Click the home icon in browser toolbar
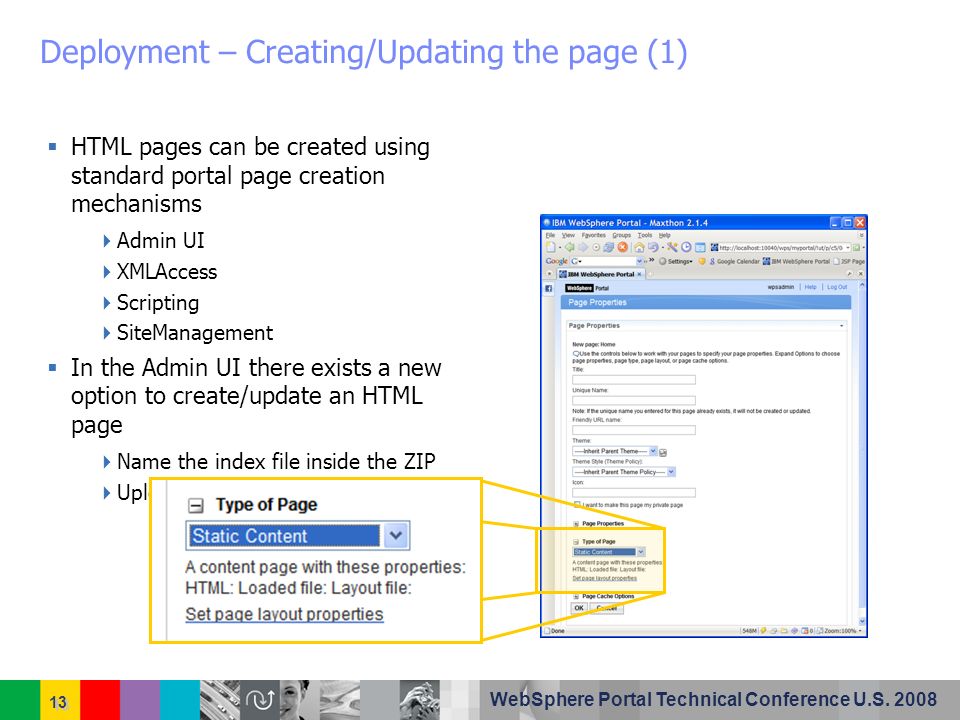The width and height of the screenshot is (960, 720). (x=639, y=247)
